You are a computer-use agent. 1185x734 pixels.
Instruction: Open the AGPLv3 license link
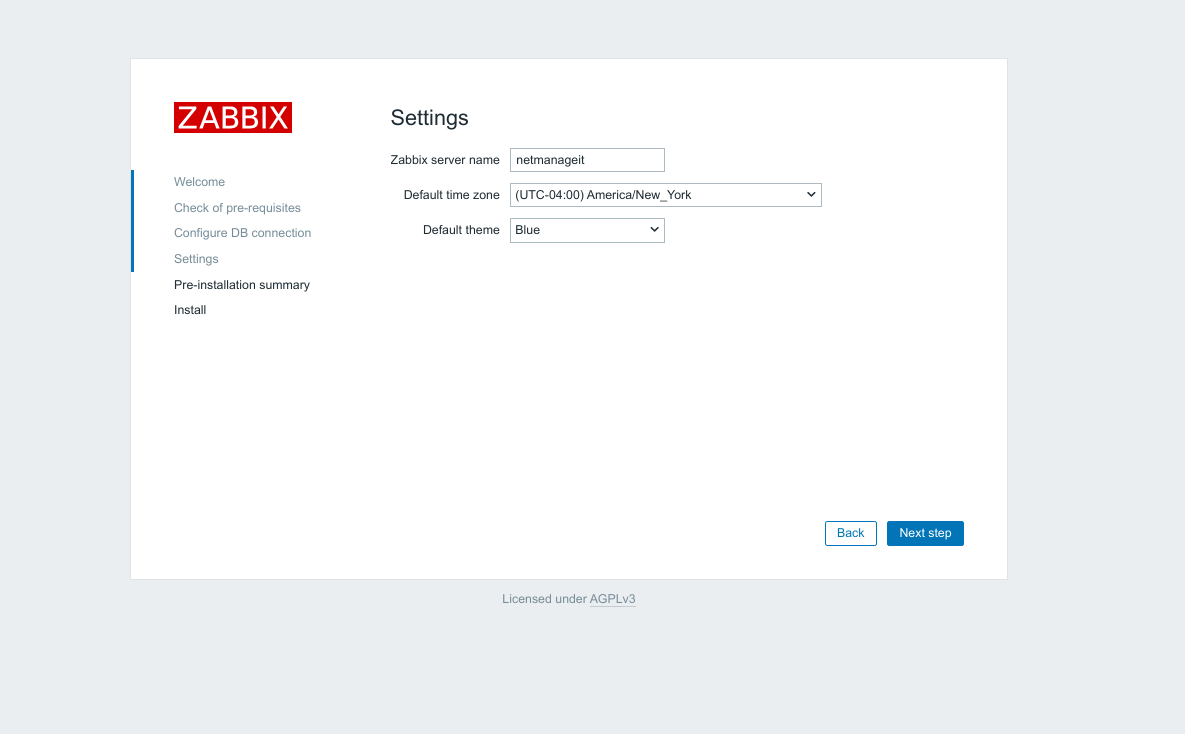tap(612, 599)
